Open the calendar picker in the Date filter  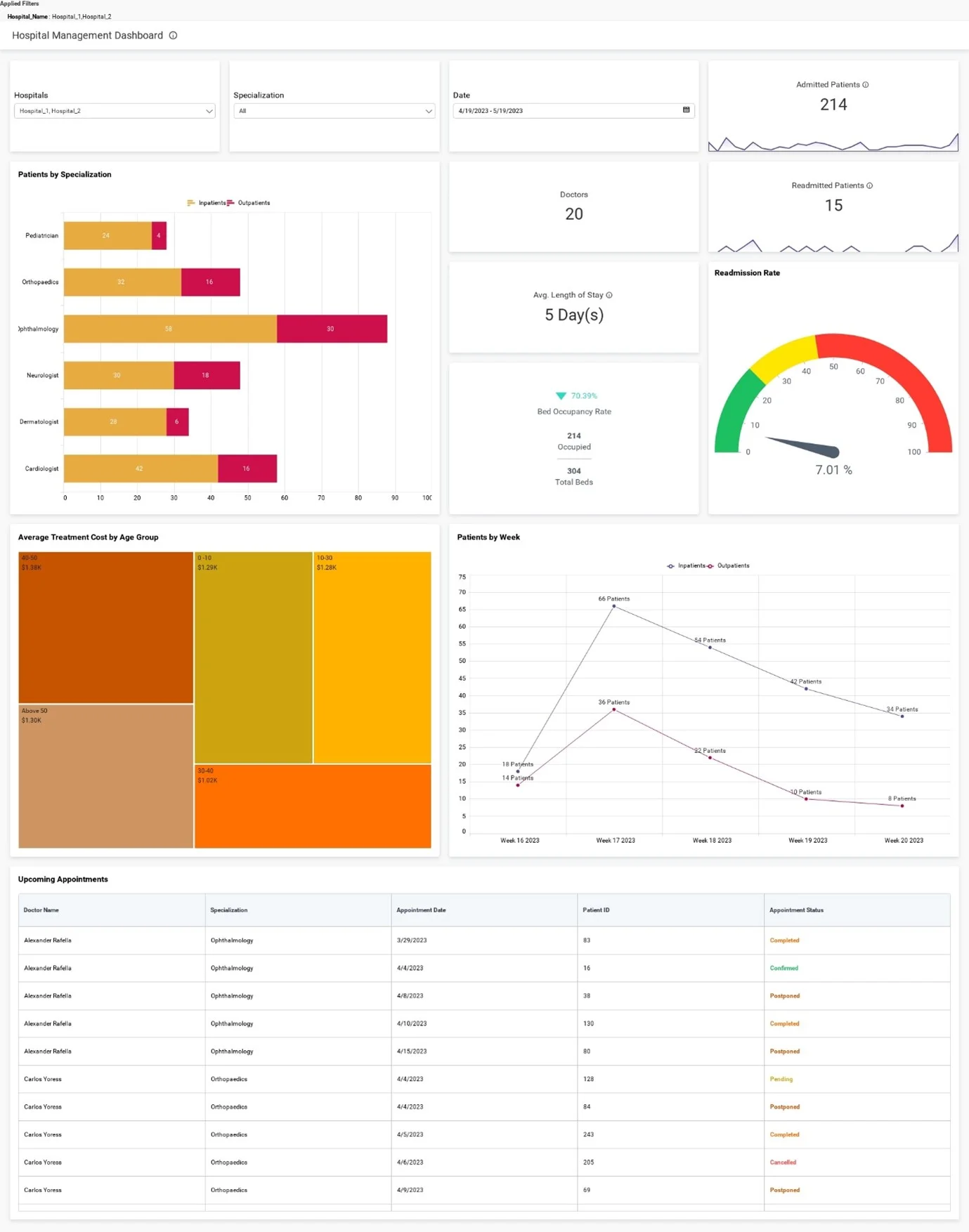(687, 110)
